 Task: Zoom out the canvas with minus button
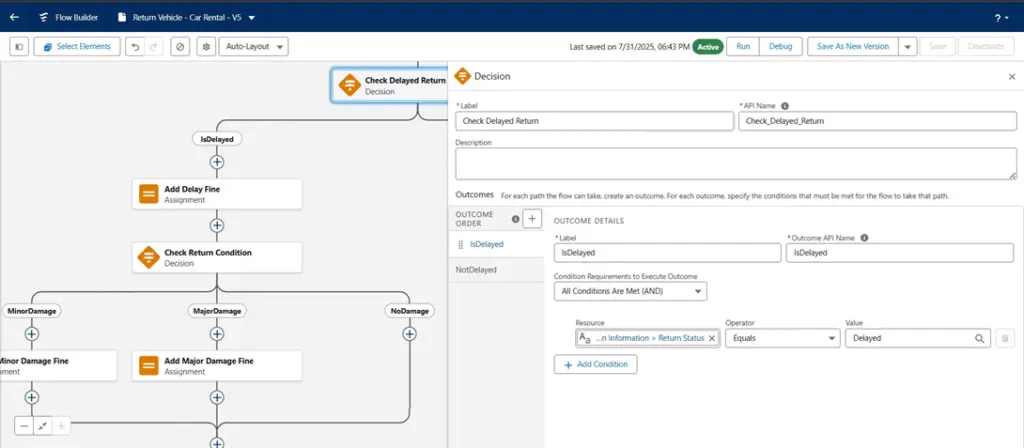coord(24,426)
